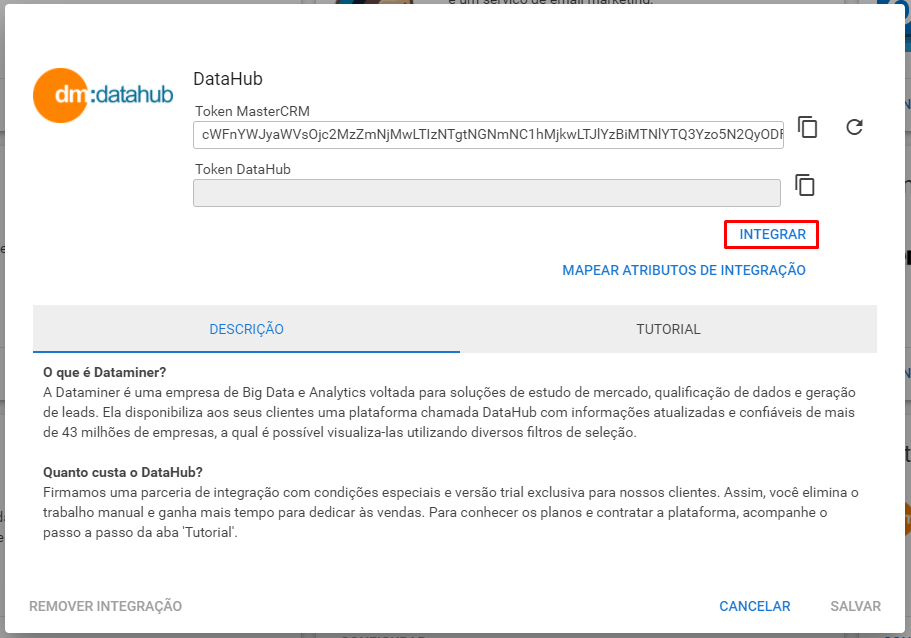Copy the Token DataHub value
Viewport: 911px width, 638px height.
[x=805, y=185]
